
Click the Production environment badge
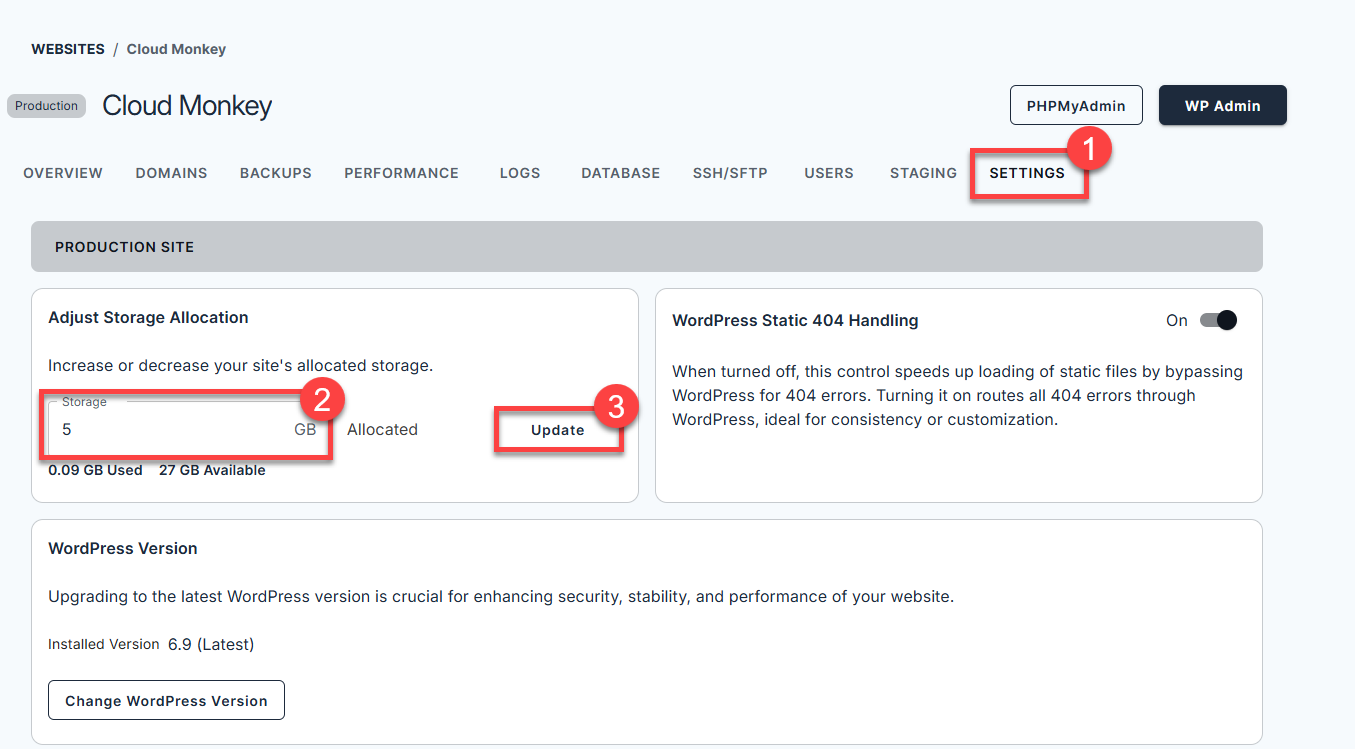46,105
